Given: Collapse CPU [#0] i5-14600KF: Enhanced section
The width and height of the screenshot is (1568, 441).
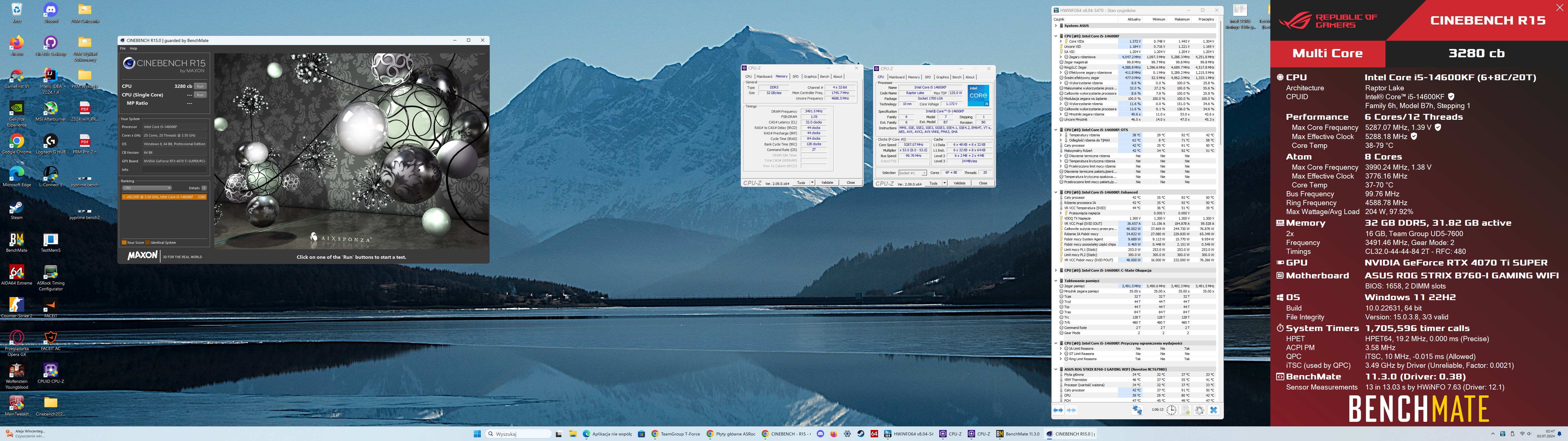Looking at the screenshot, I should click(x=1056, y=193).
